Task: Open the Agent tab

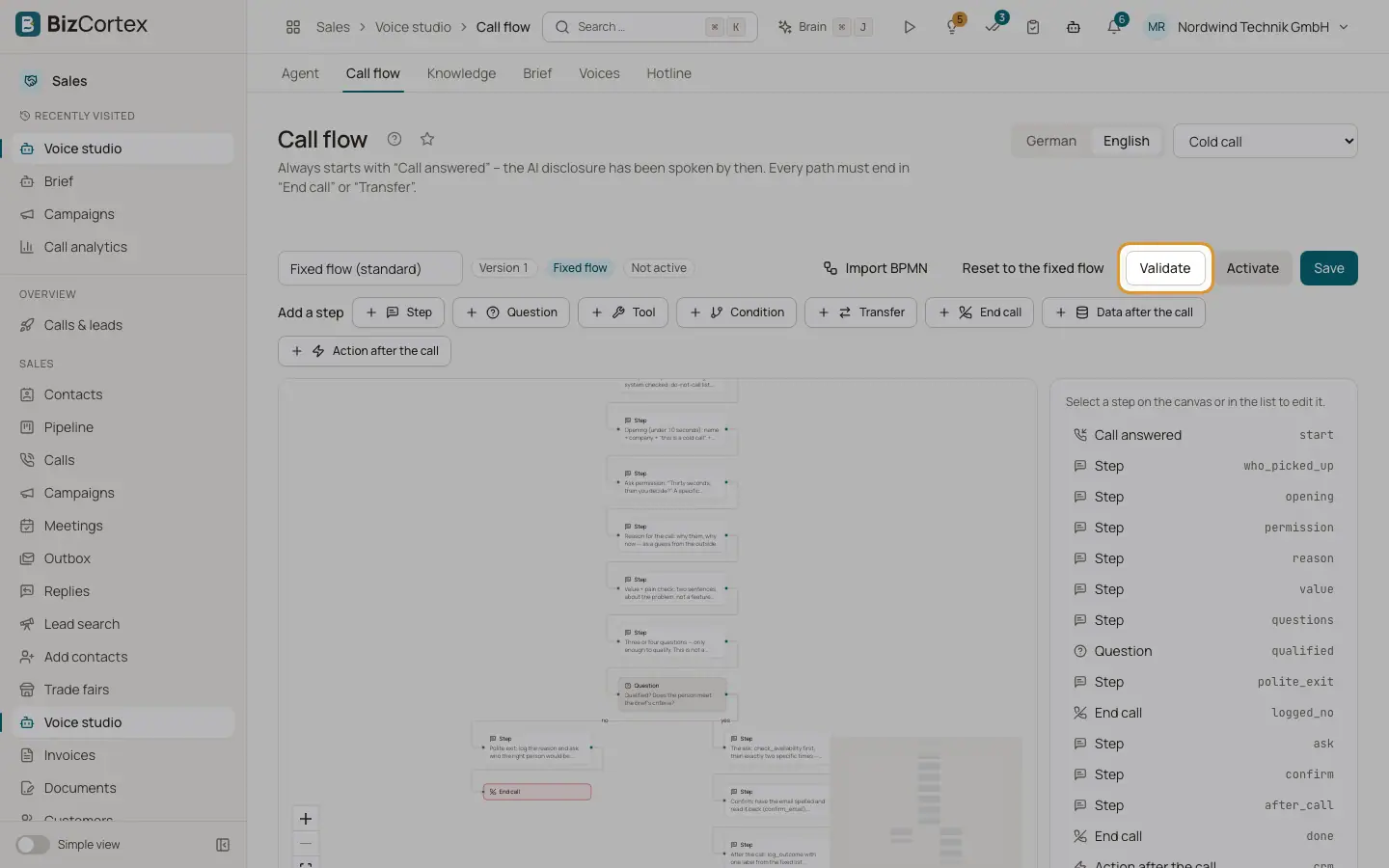Action: [300, 73]
